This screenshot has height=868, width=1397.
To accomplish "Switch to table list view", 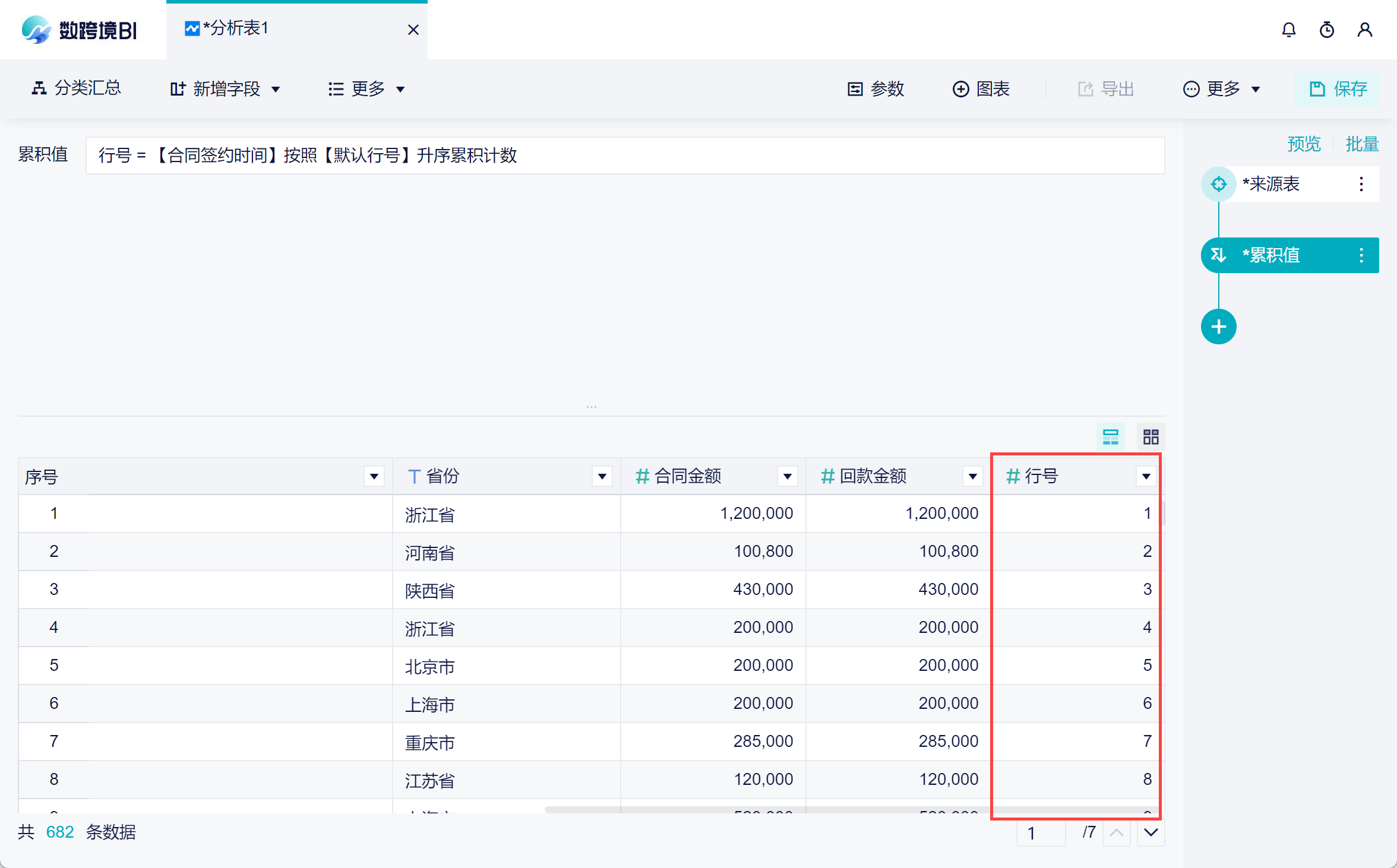I will tap(1110, 437).
